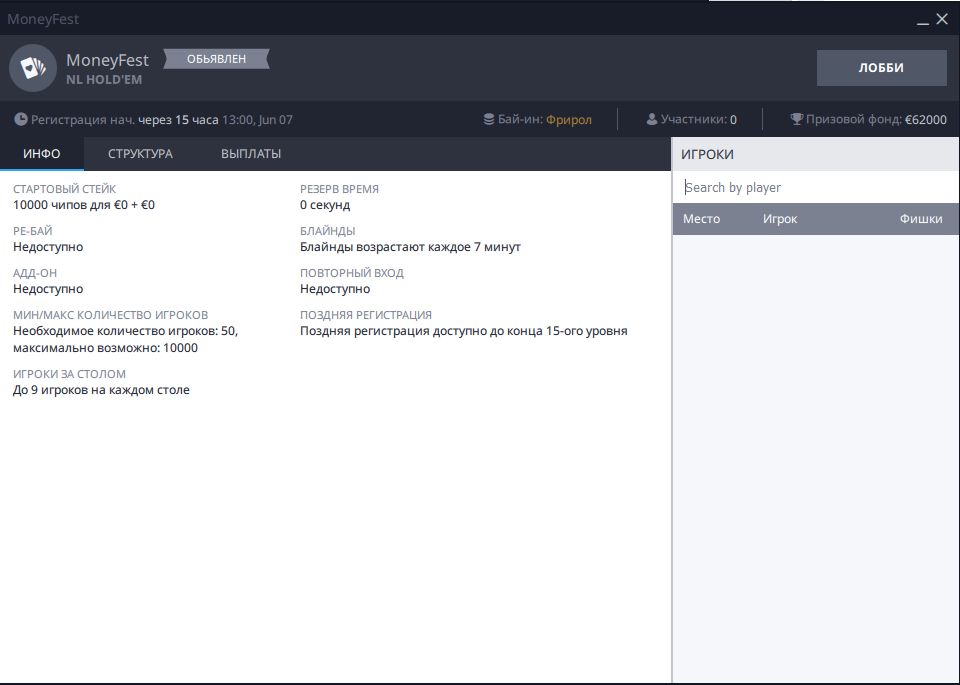Click the Фрирол buy-in value
This screenshot has height=685, width=960.
[x=569, y=120]
